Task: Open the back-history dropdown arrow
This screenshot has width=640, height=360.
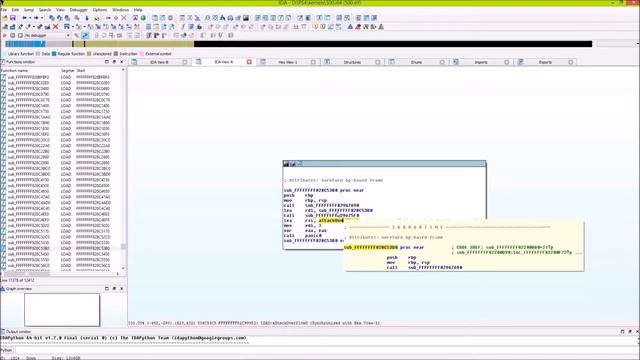Action: [30, 18]
